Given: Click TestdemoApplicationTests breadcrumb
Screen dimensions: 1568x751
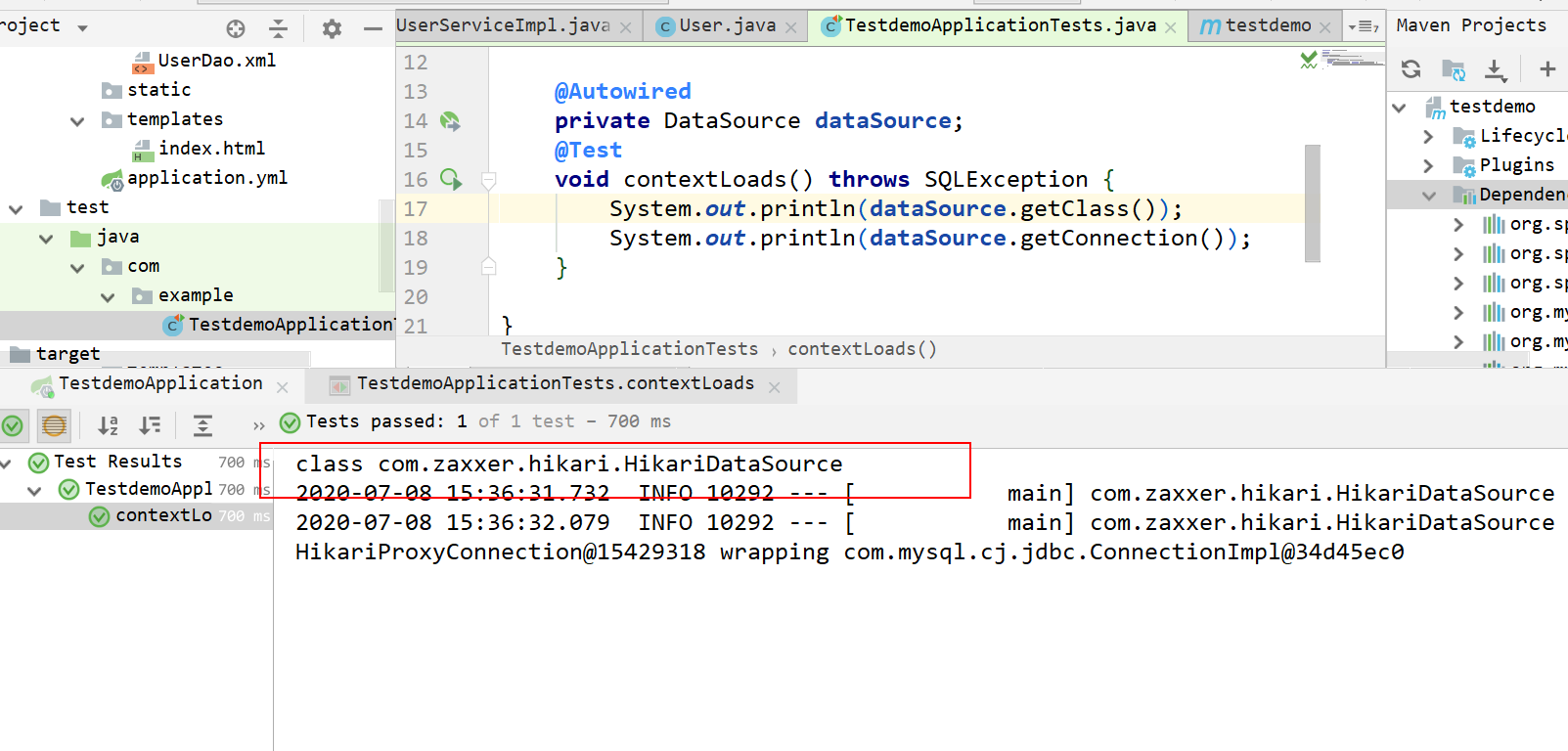Looking at the screenshot, I should pyautogui.click(x=629, y=349).
